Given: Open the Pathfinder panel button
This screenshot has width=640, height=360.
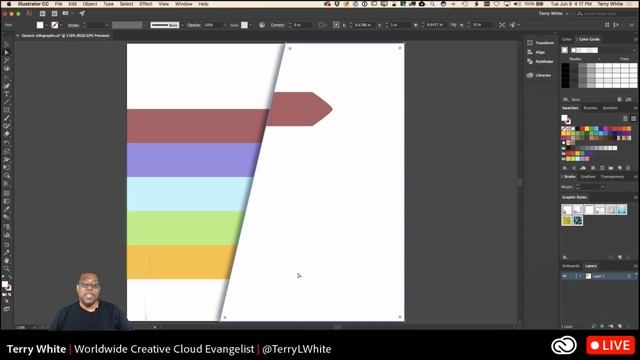Looking at the screenshot, I should click(540, 62).
